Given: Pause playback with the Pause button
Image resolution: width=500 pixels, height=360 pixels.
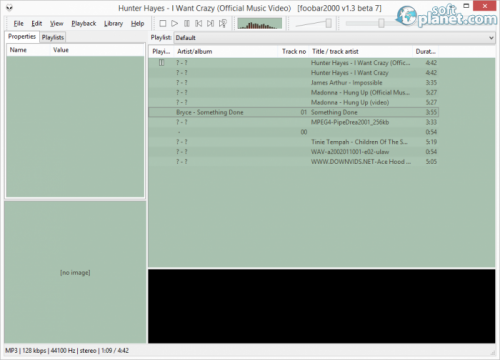Looking at the screenshot, I should tap(187, 23).
